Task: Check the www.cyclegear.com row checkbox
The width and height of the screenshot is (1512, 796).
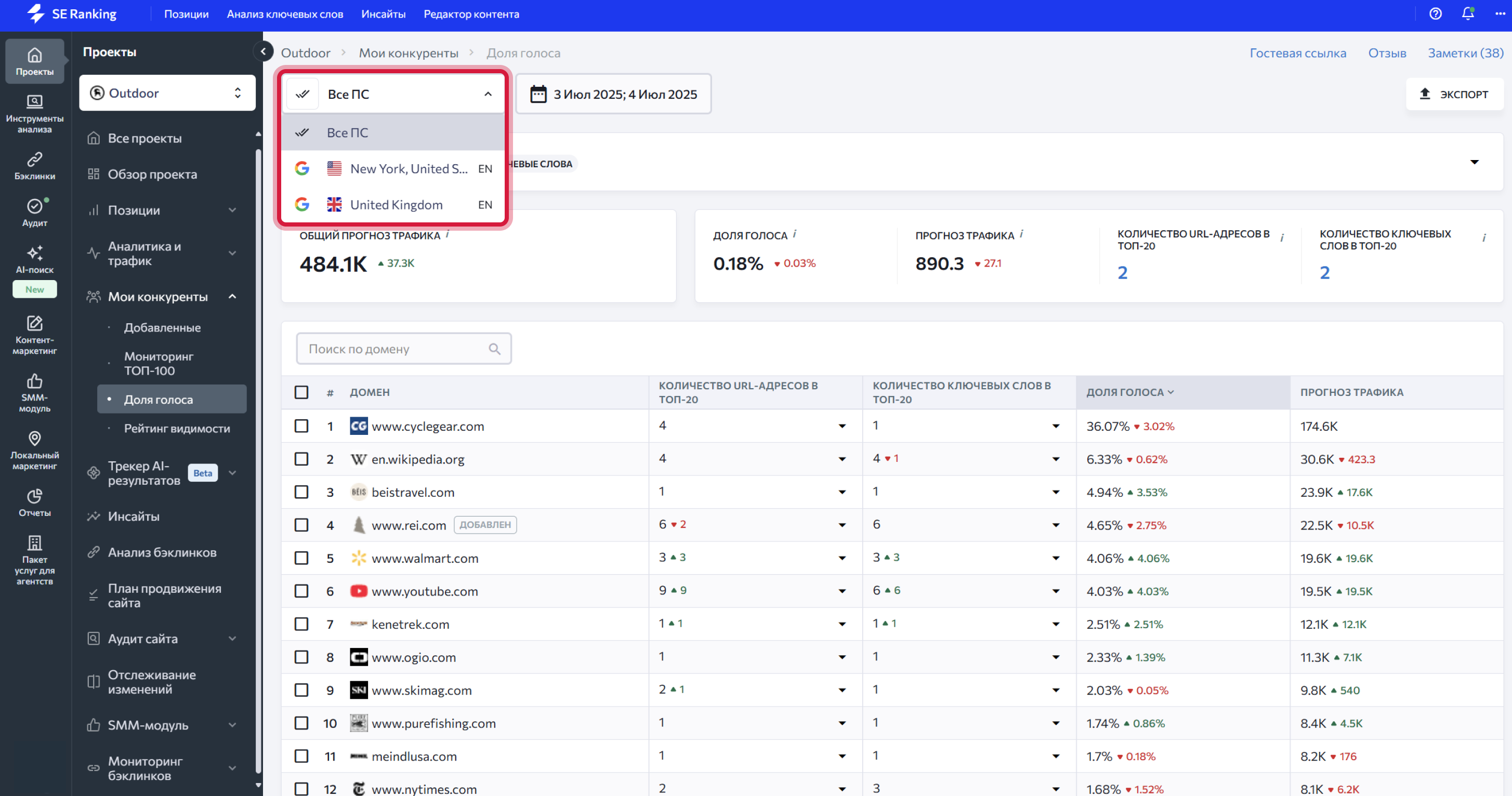Action: pyautogui.click(x=301, y=426)
